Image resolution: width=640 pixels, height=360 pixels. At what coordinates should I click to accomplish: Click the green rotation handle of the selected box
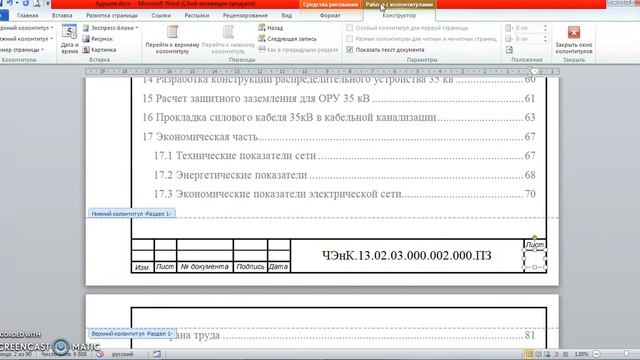pyautogui.click(x=535, y=238)
